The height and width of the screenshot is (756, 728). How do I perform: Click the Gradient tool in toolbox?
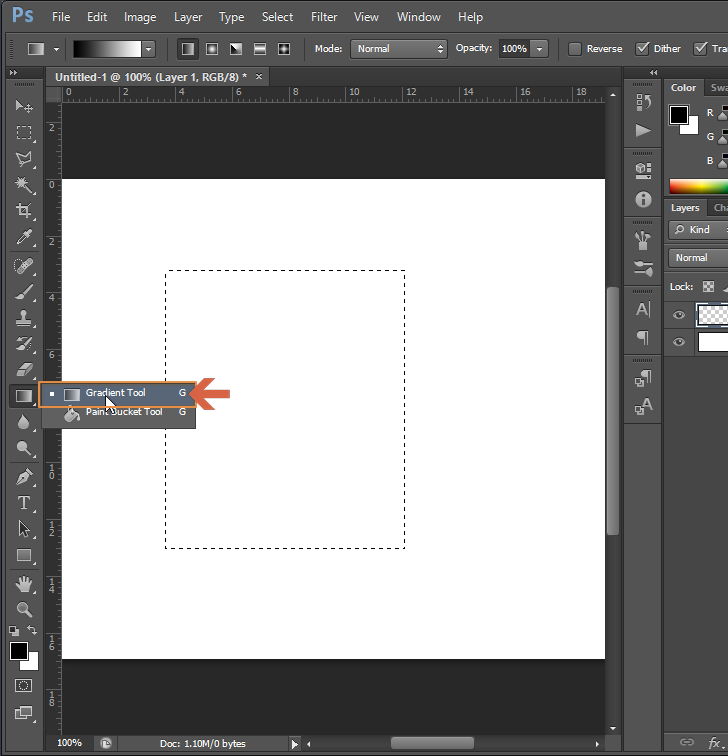pos(24,396)
